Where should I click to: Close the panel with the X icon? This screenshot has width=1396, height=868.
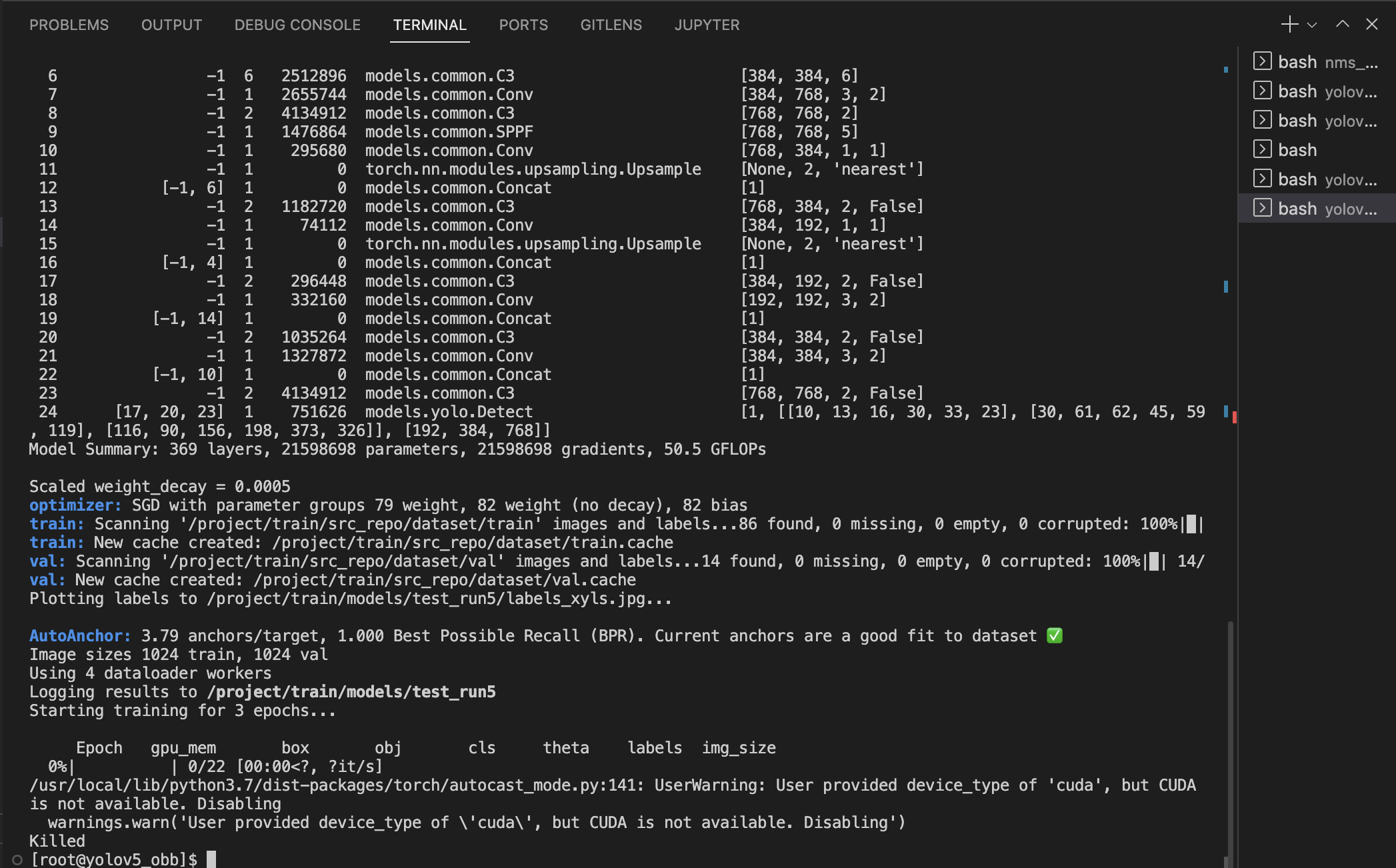pos(1372,25)
